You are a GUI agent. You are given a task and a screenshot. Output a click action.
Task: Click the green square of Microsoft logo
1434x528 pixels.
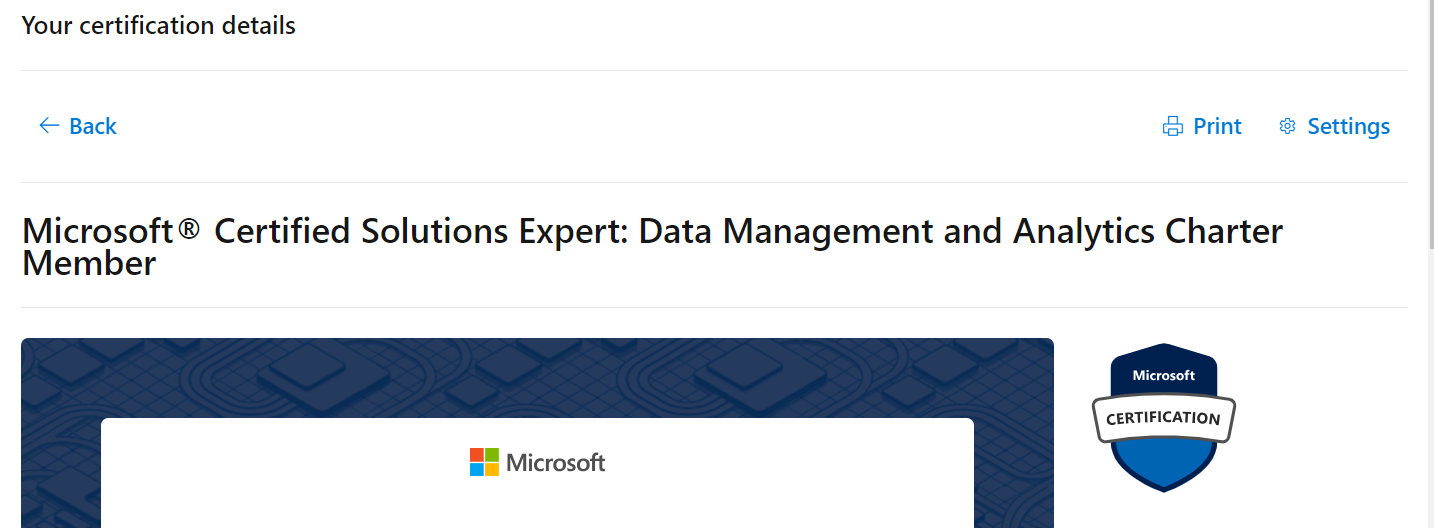click(493, 454)
